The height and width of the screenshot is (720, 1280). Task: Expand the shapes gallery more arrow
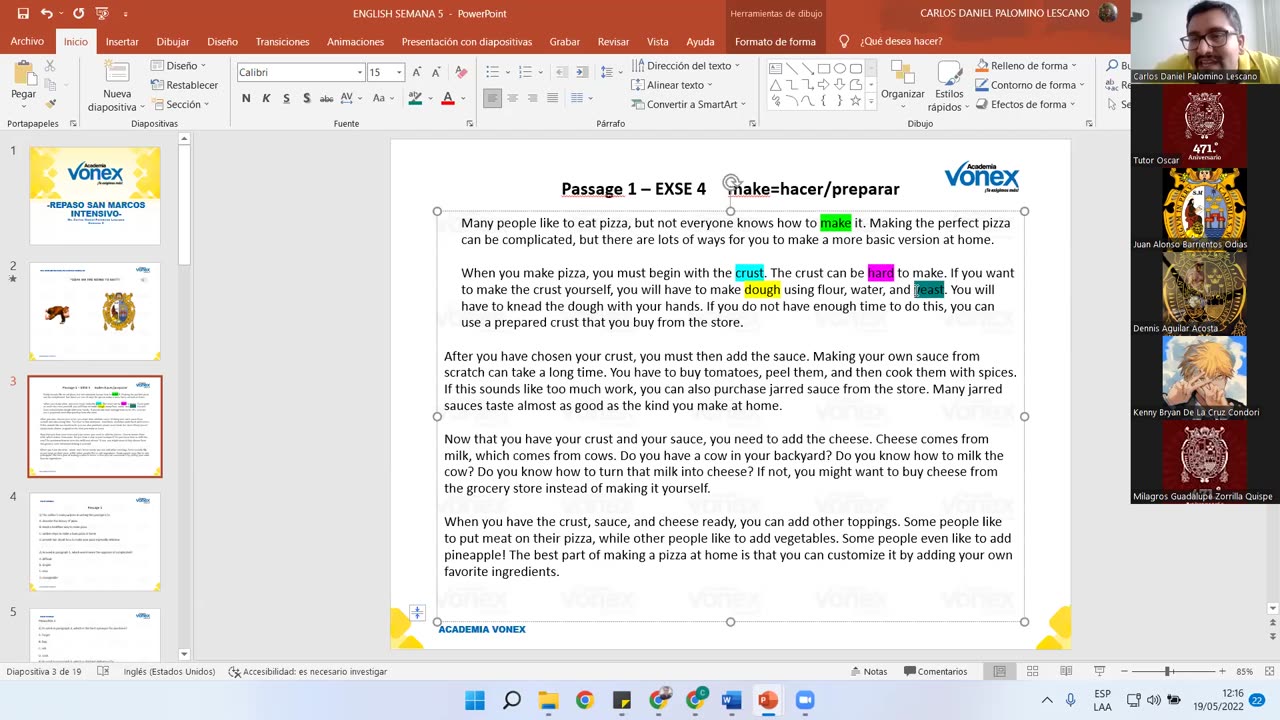873,102
